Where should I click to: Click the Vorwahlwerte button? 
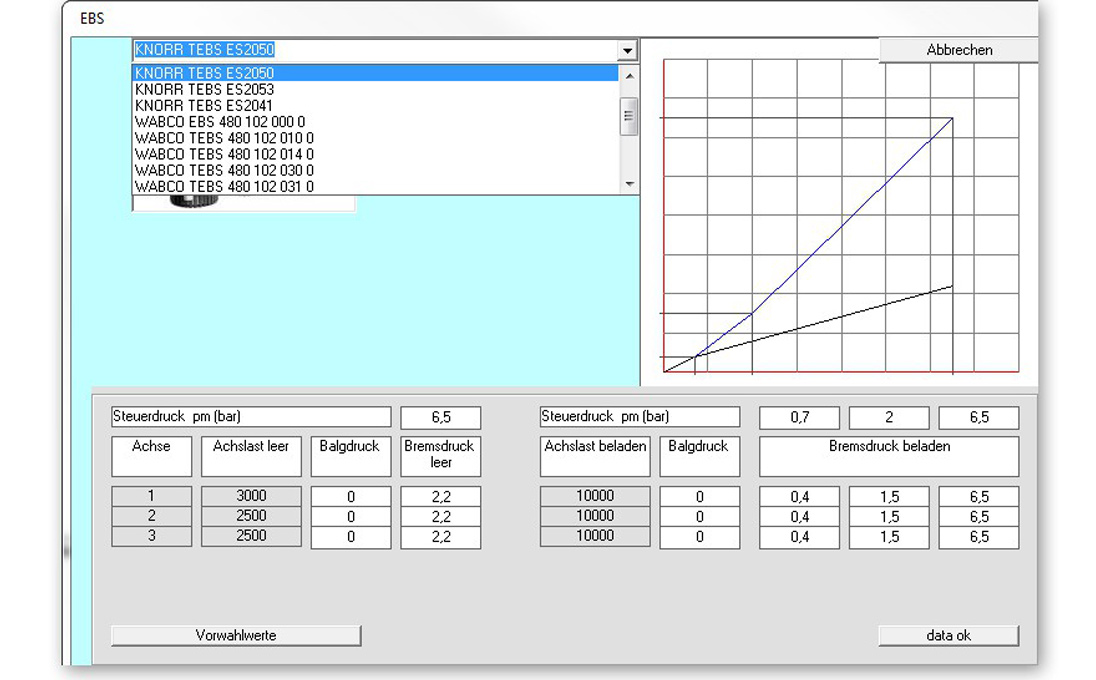coord(236,635)
